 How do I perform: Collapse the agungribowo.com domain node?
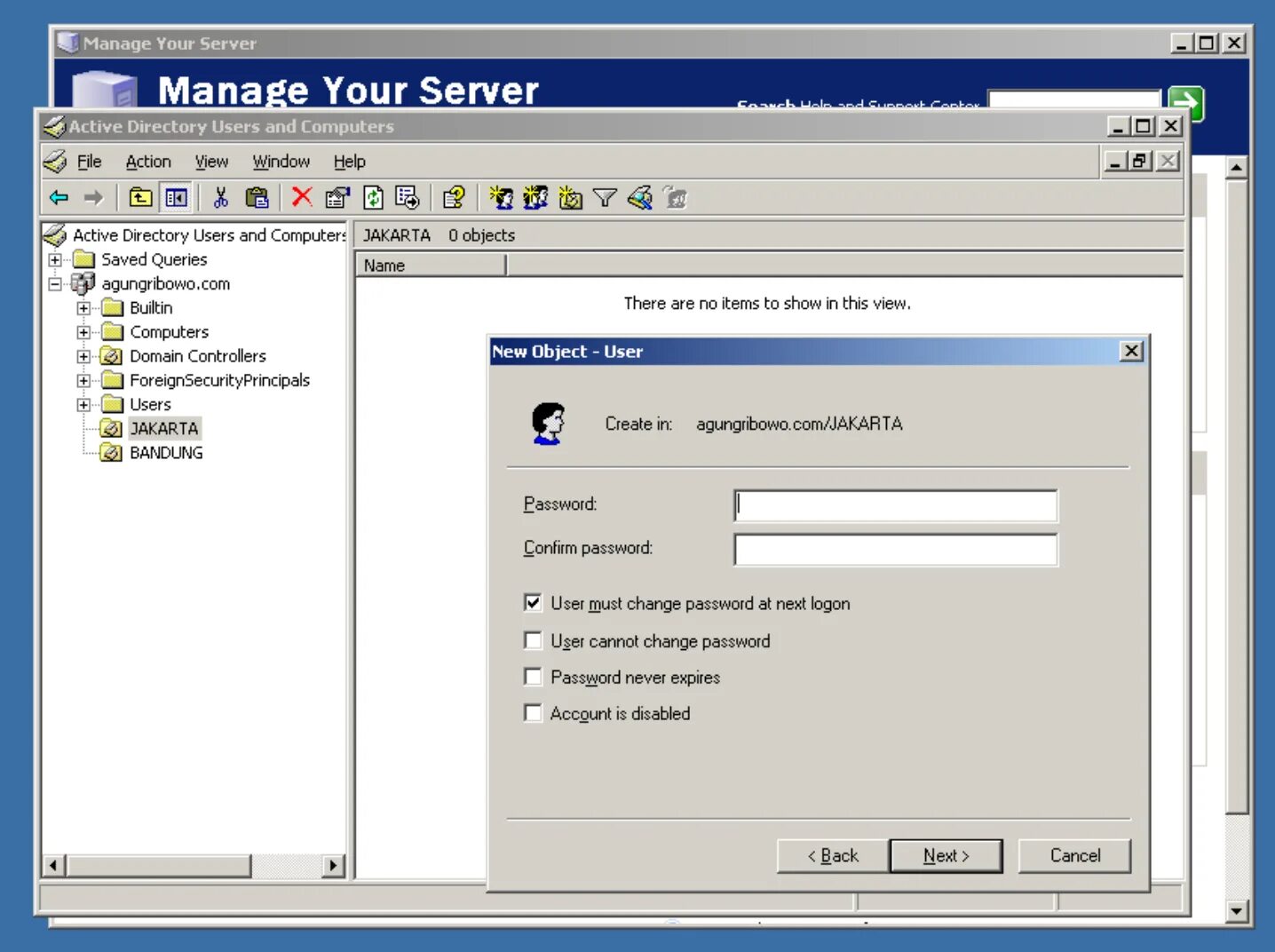(x=55, y=284)
